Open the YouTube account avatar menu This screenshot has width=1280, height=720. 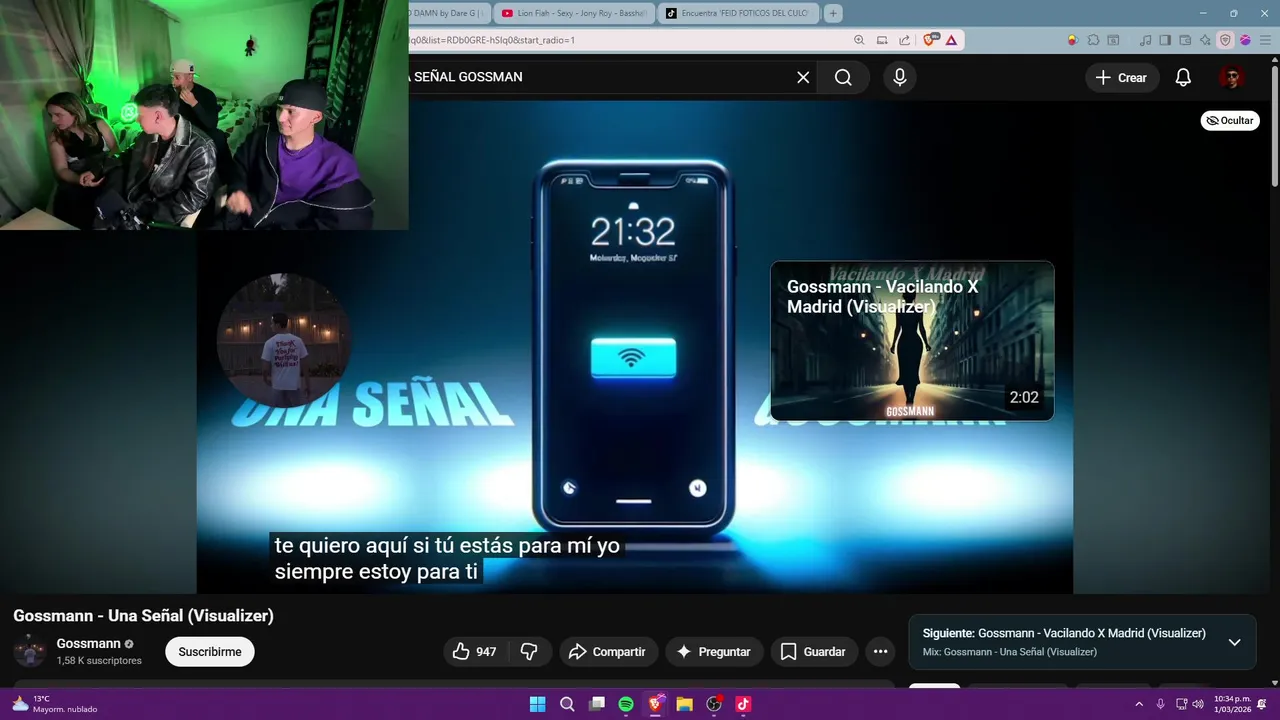coord(1231,77)
